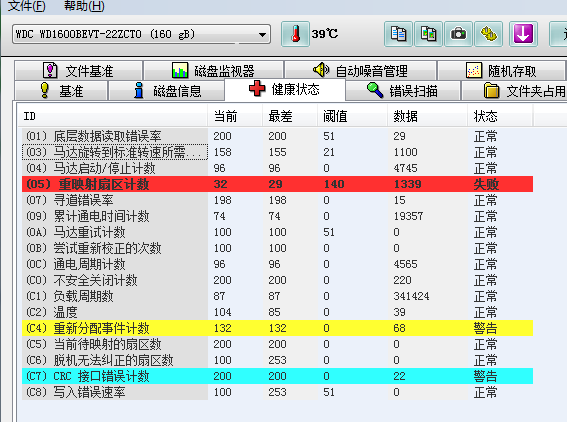
Task: Click the data value 341424
Action: click(x=411, y=296)
